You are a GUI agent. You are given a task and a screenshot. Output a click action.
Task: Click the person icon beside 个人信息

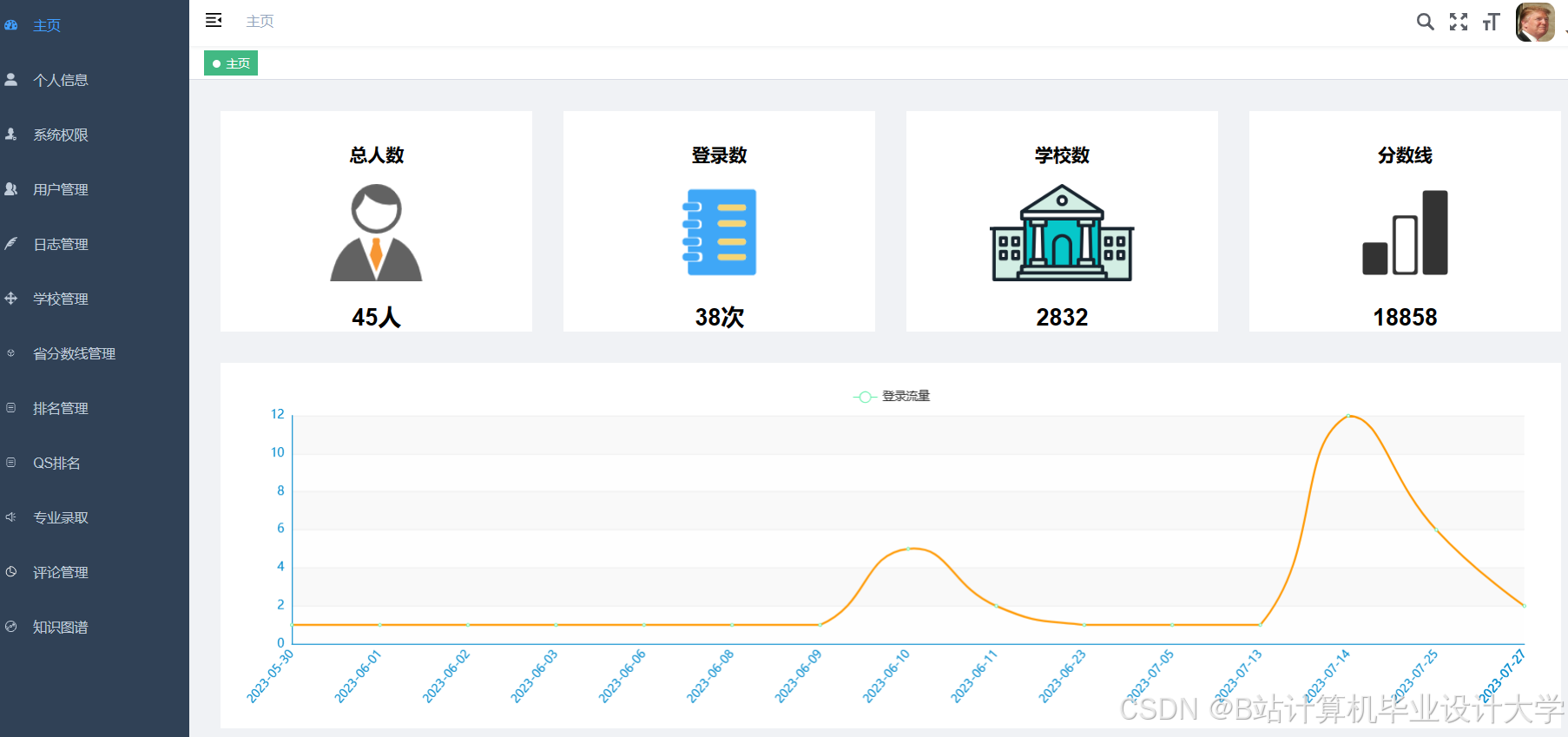pos(11,79)
